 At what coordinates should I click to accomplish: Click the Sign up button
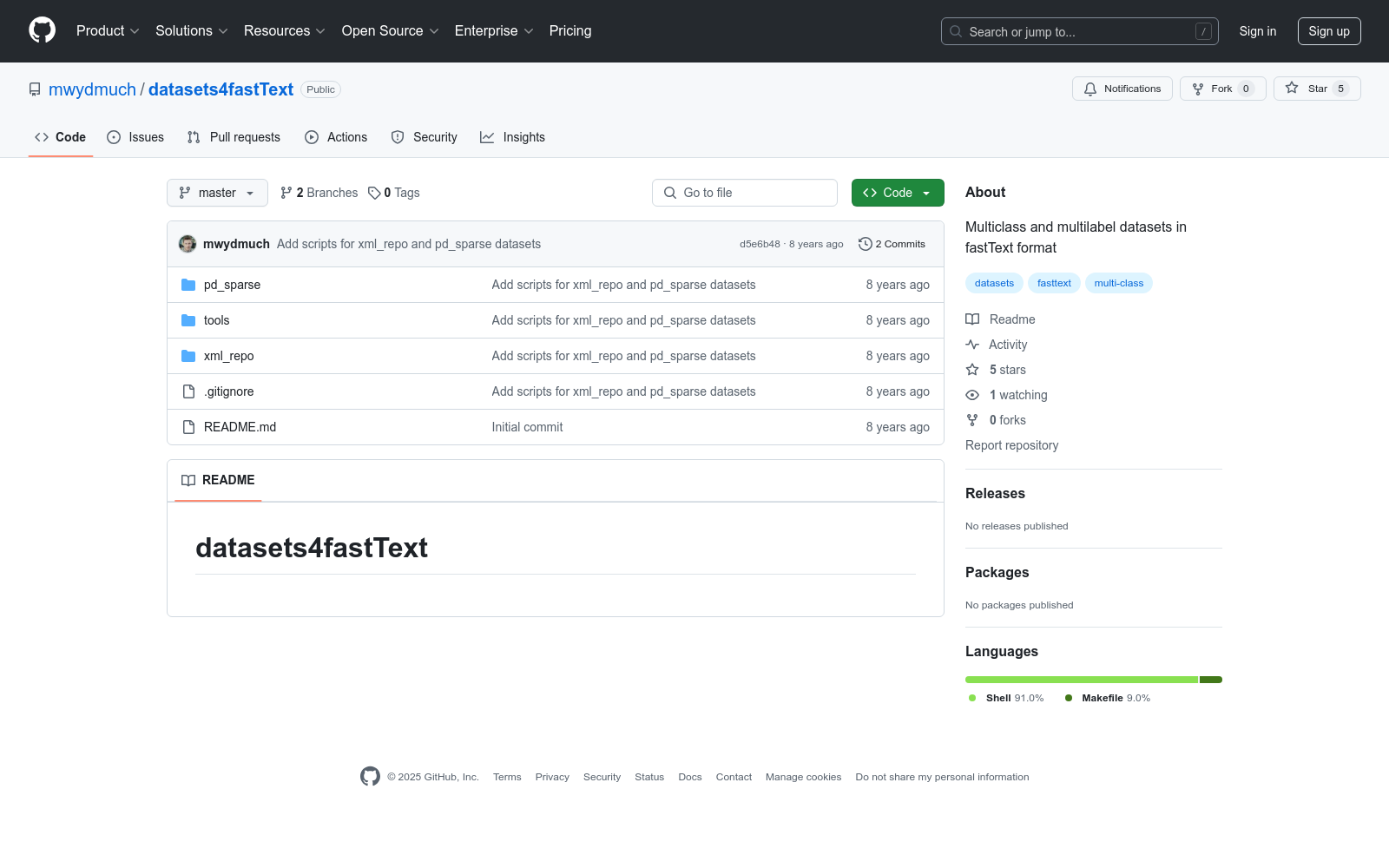click(1329, 31)
